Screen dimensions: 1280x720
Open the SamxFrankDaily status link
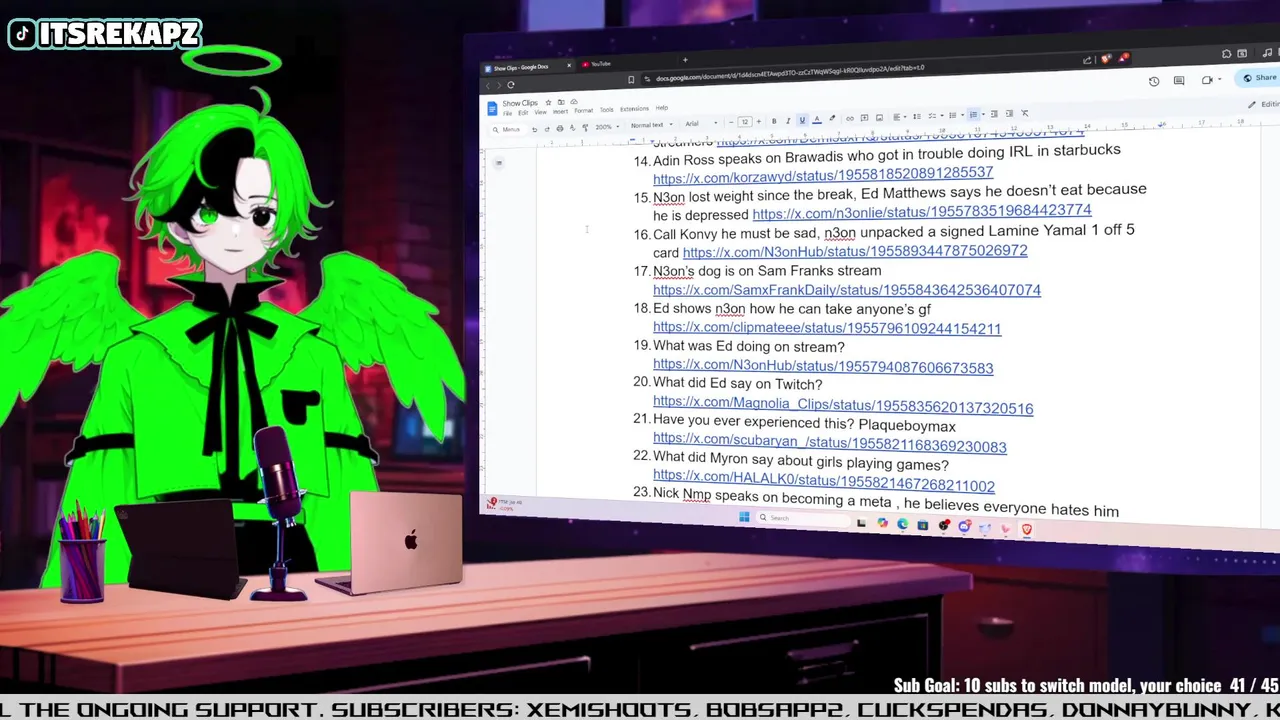(x=847, y=290)
